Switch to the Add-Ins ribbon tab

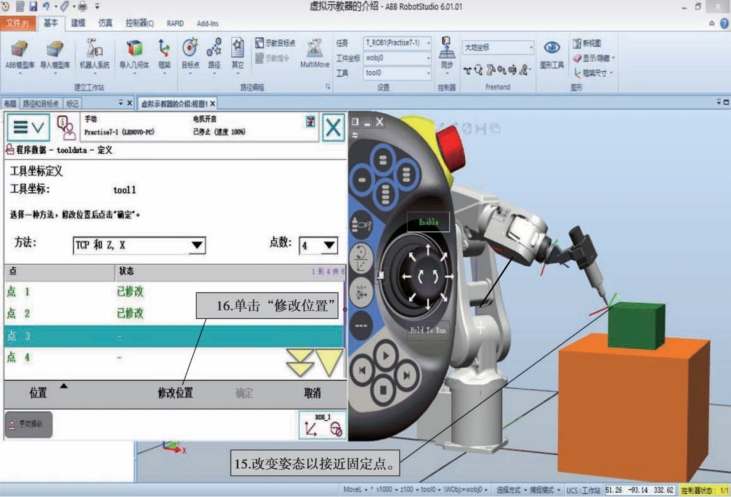[x=207, y=23]
